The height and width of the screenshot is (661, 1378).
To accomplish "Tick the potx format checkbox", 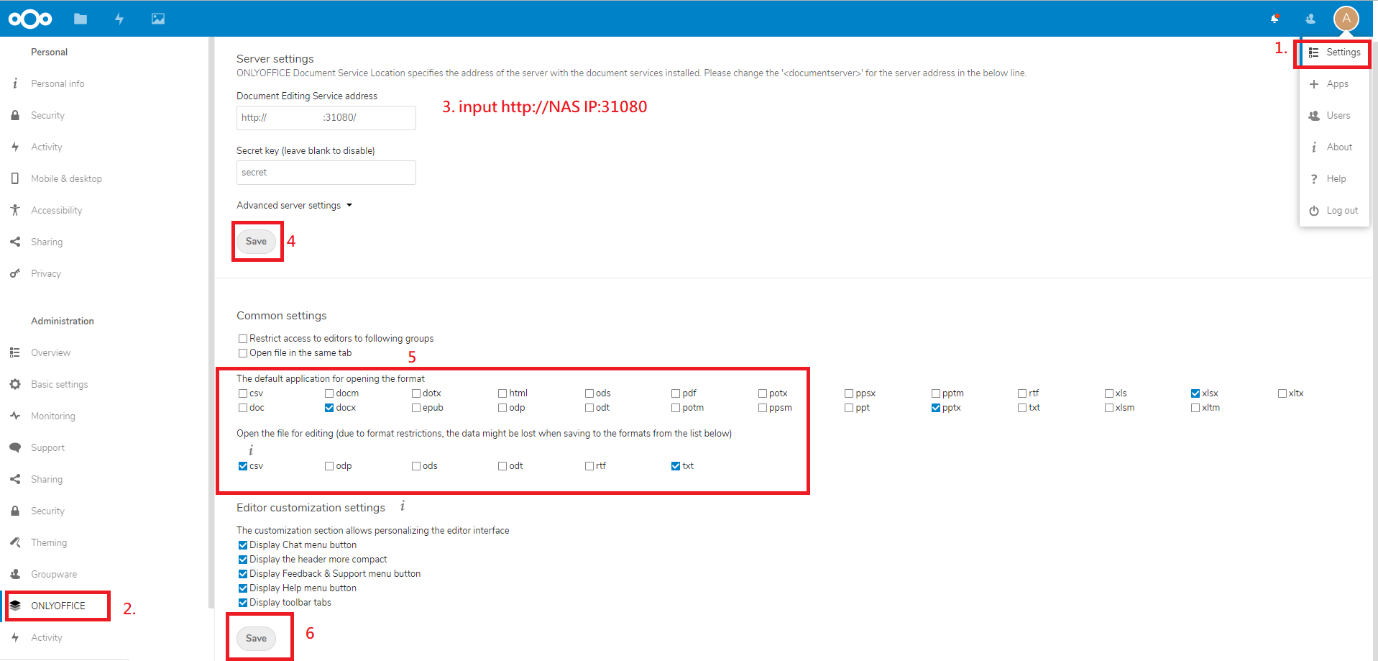I will click(763, 394).
